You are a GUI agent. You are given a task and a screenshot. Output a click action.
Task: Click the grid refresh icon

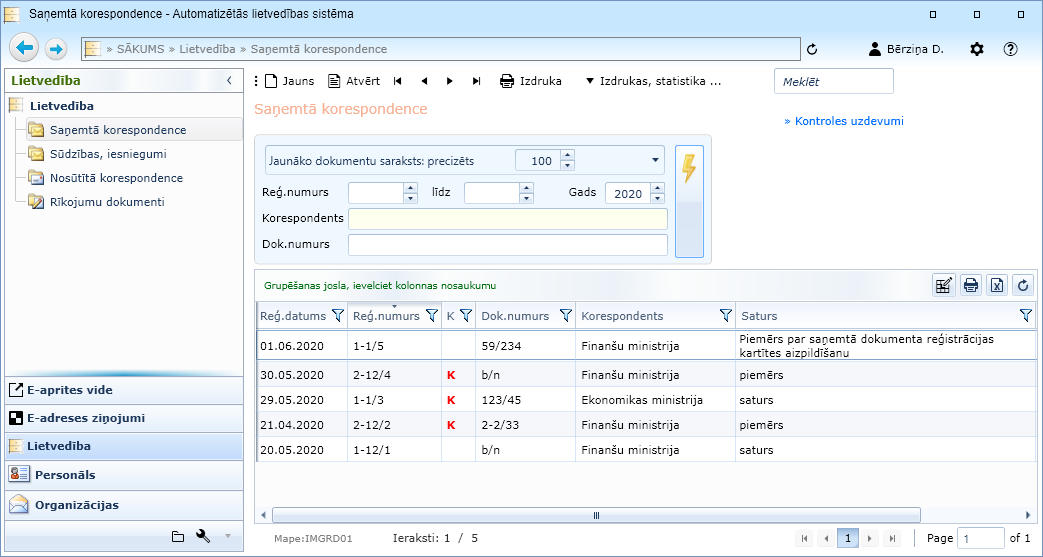[x=1022, y=286]
